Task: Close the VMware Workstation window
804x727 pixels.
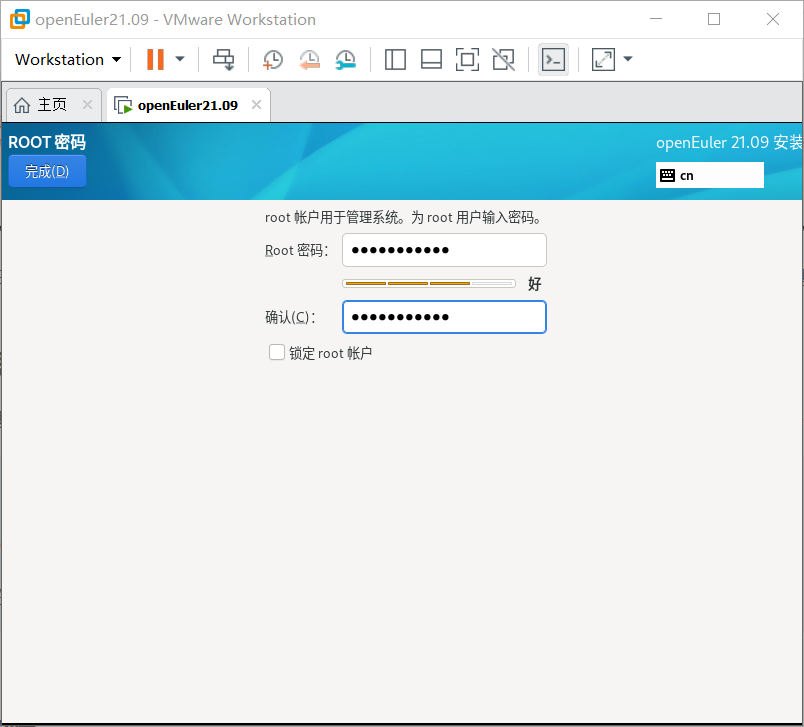Action: click(773, 19)
